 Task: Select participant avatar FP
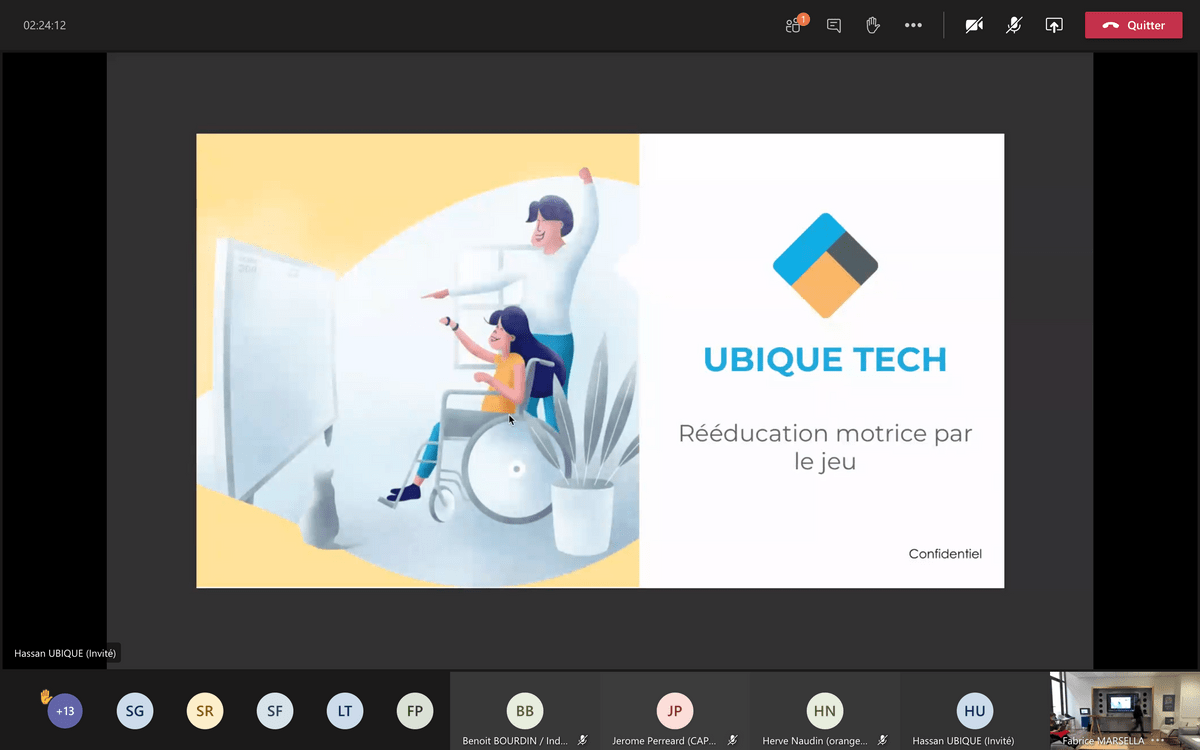point(415,711)
